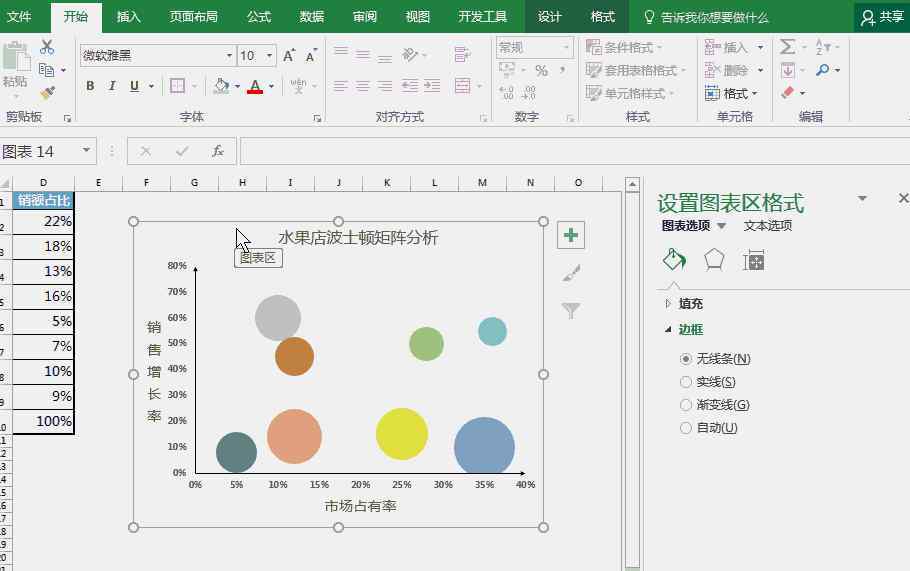Click the Percent Style icon
This screenshot has width=910, height=571.
point(541,71)
